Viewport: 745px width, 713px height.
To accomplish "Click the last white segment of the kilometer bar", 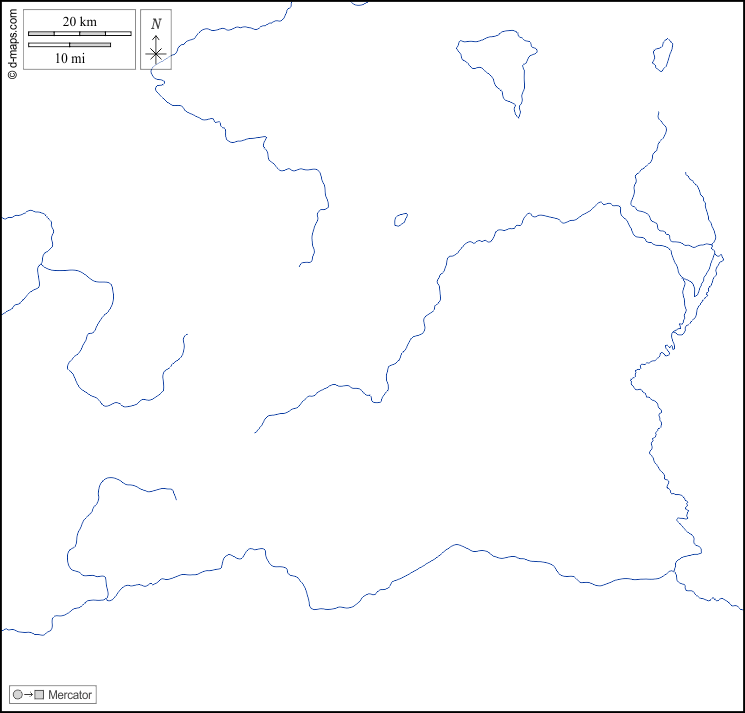I will [118, 34].
